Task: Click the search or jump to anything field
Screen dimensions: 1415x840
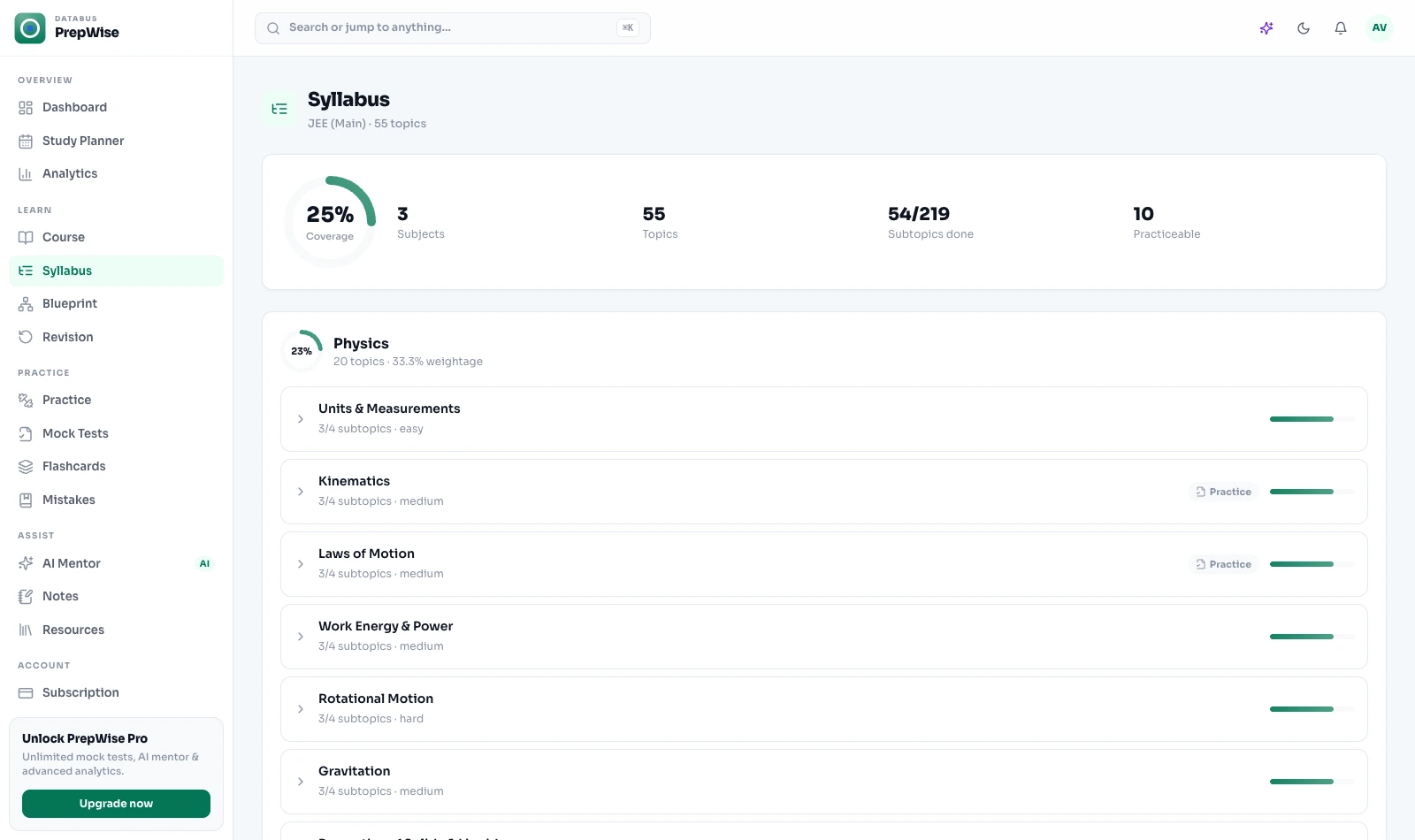Action: coord(453,28)
